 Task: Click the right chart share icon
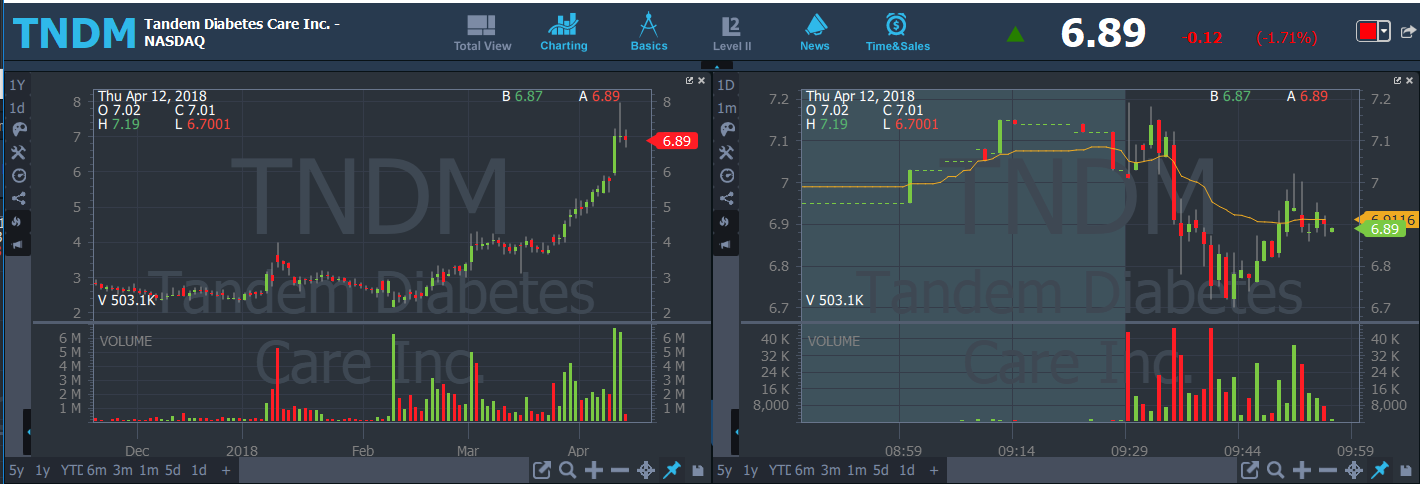click(x=727, y=198)
